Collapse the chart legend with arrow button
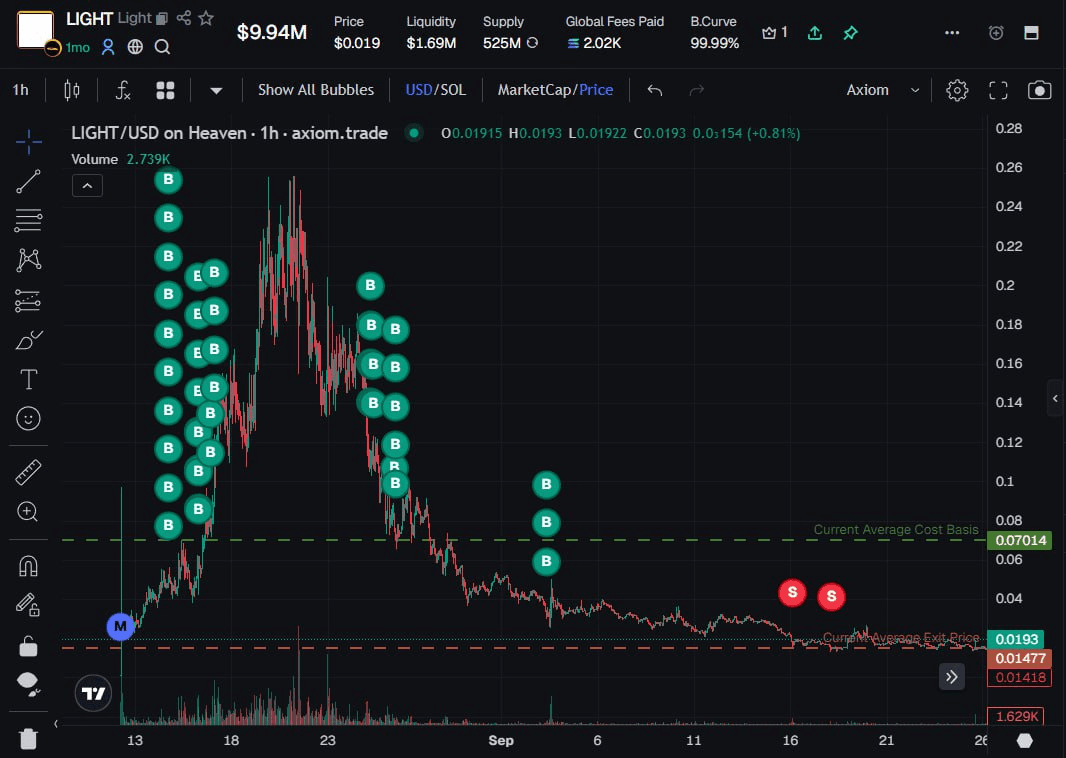 point(87,185)
